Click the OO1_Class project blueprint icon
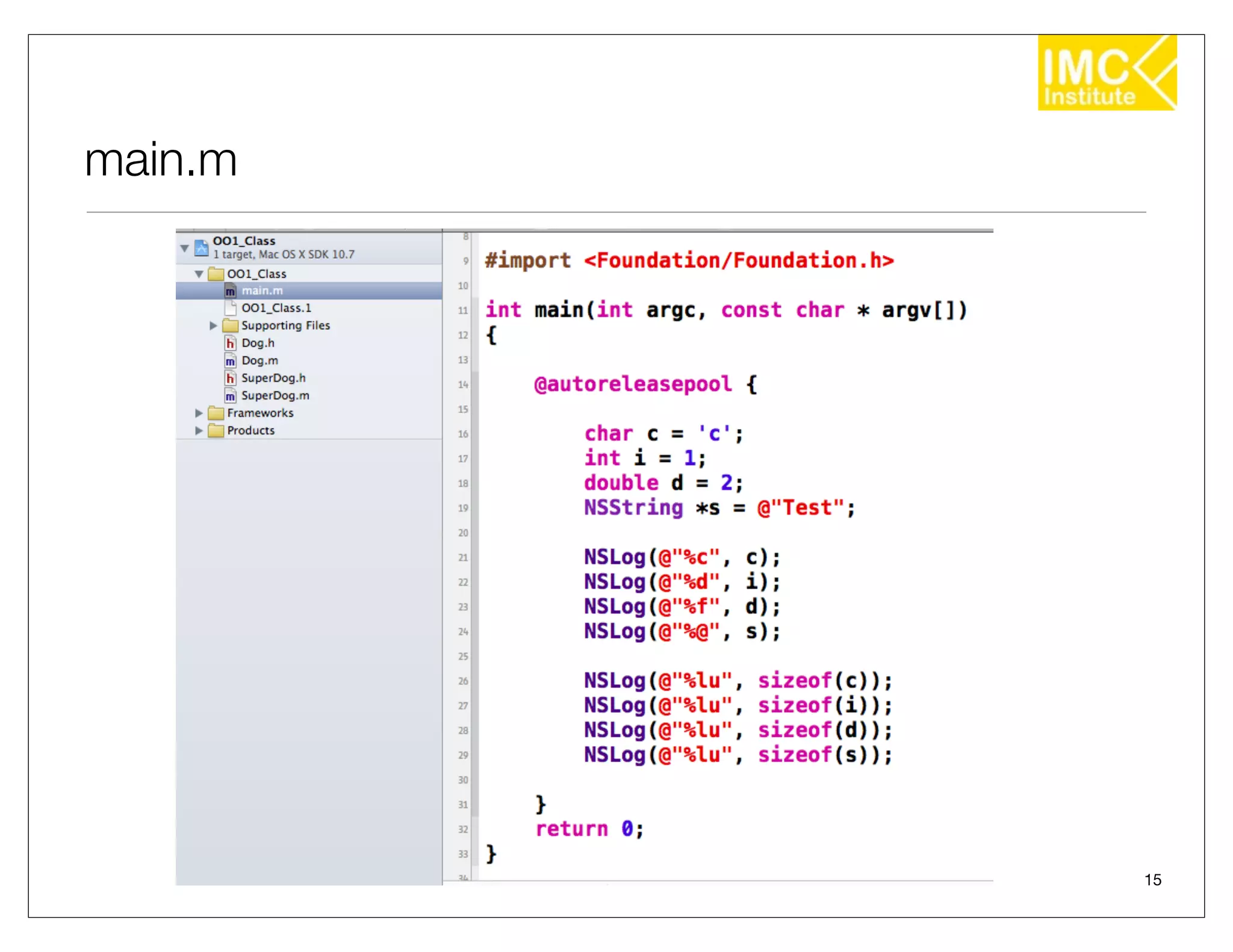Image resolution: width=1233 pixels, height=952 pixels. (202, 247)
